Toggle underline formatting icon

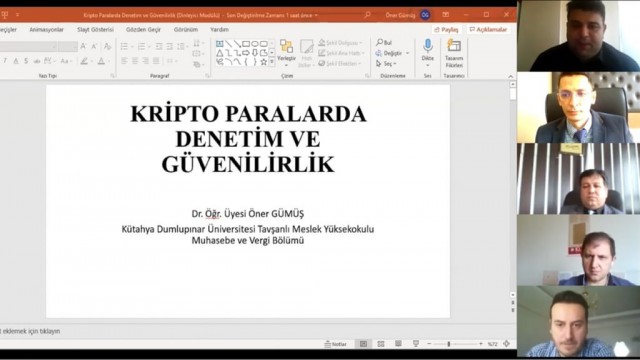tap(16, 61)
